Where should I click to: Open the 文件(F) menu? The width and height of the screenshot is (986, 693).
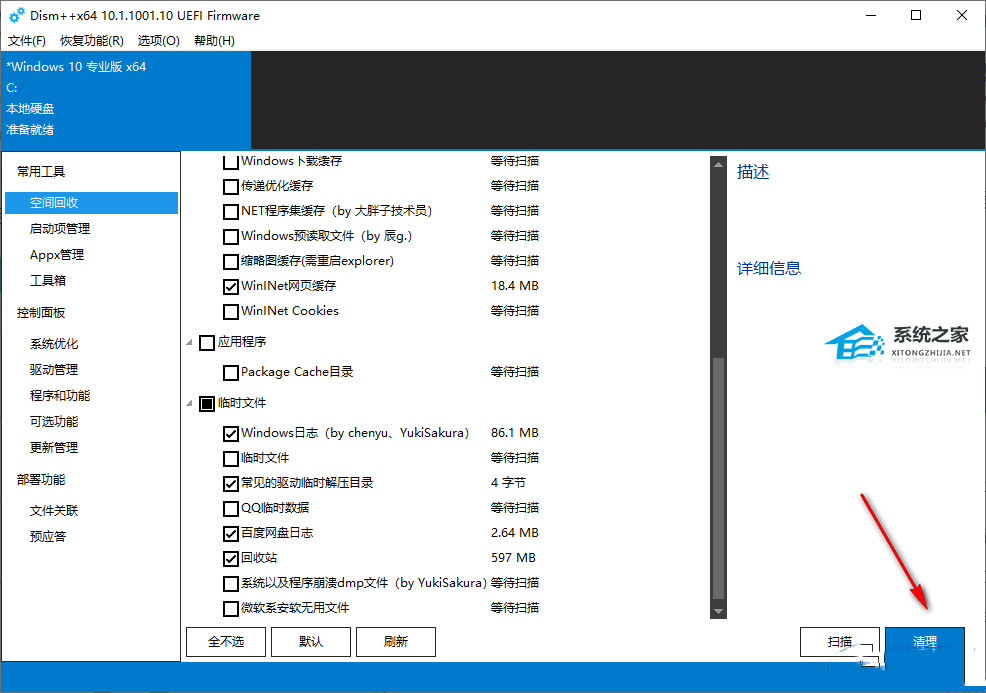[26, 41]
